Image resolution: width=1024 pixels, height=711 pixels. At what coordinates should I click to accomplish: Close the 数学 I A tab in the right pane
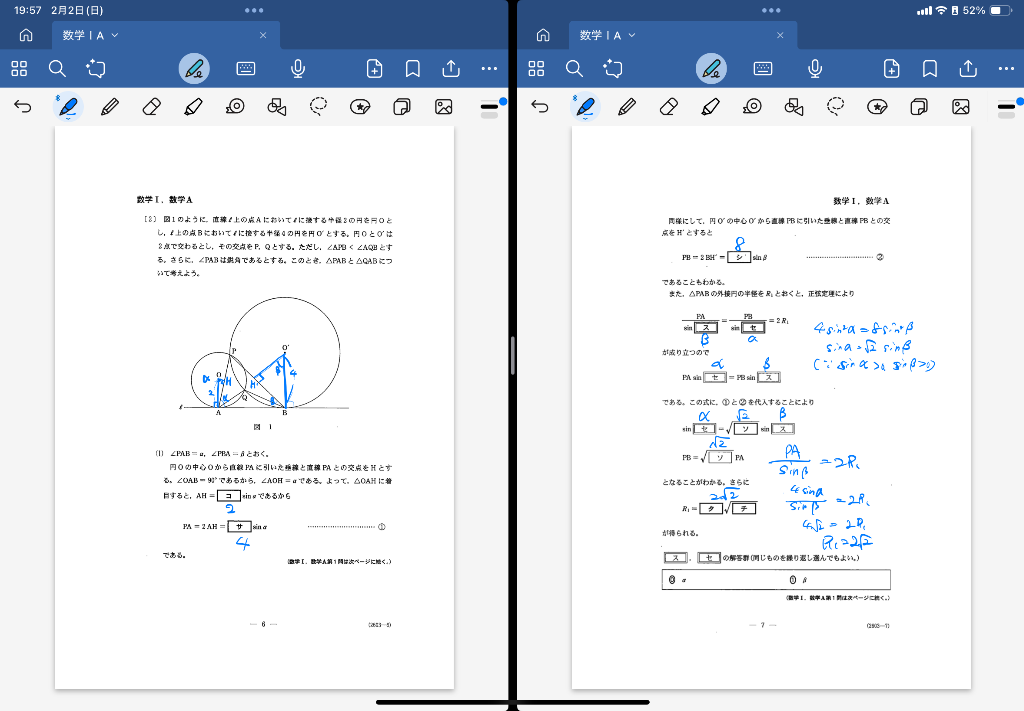(781, 35)
